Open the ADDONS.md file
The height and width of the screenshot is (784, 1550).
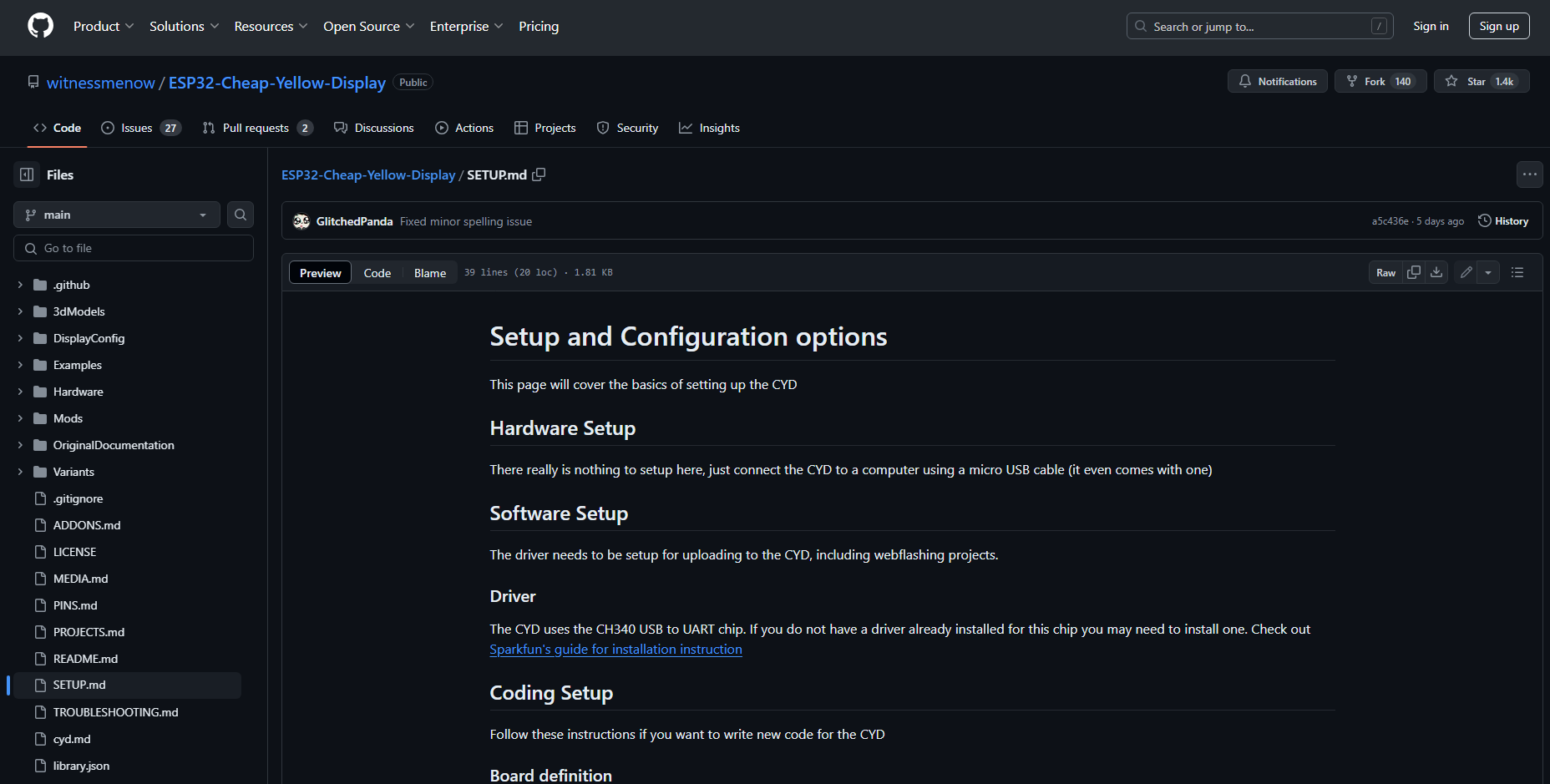[87, 525]
